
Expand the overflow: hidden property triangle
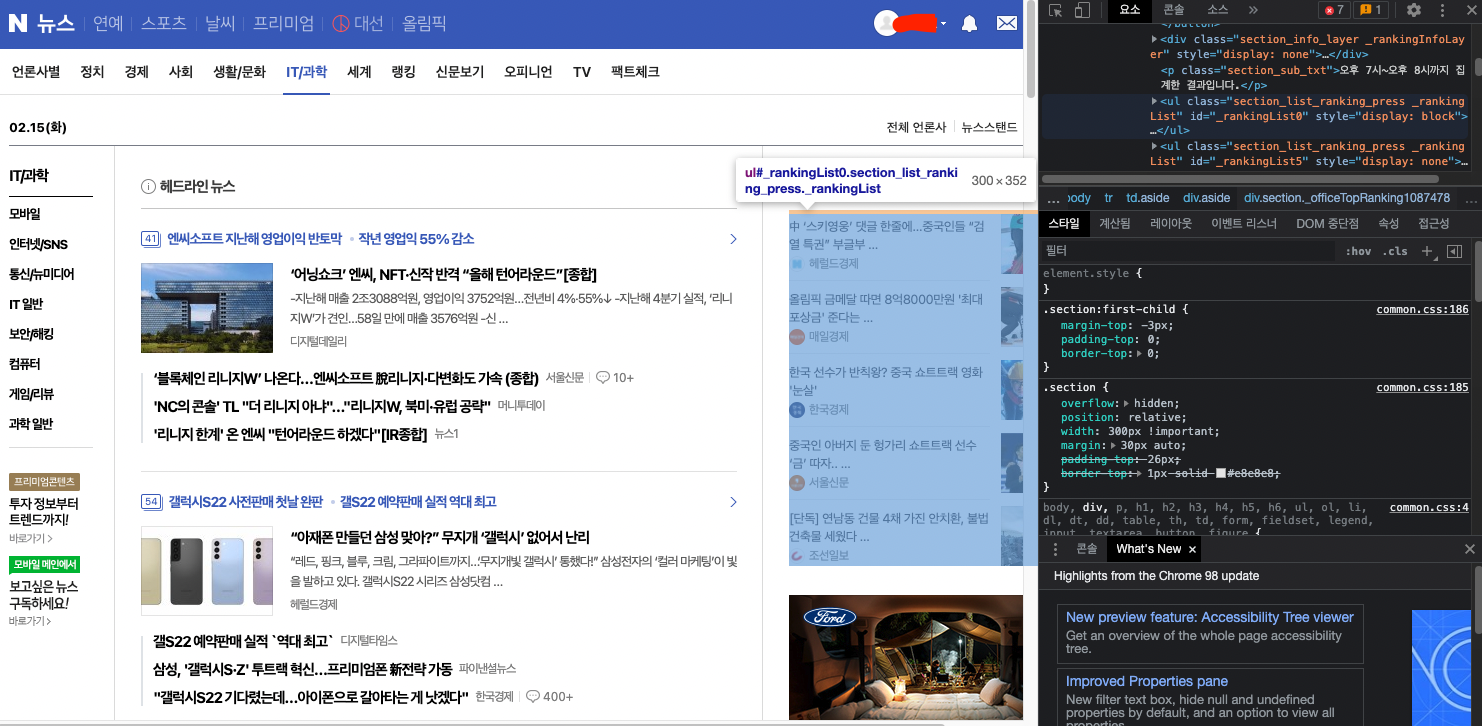click(1127, 404)
